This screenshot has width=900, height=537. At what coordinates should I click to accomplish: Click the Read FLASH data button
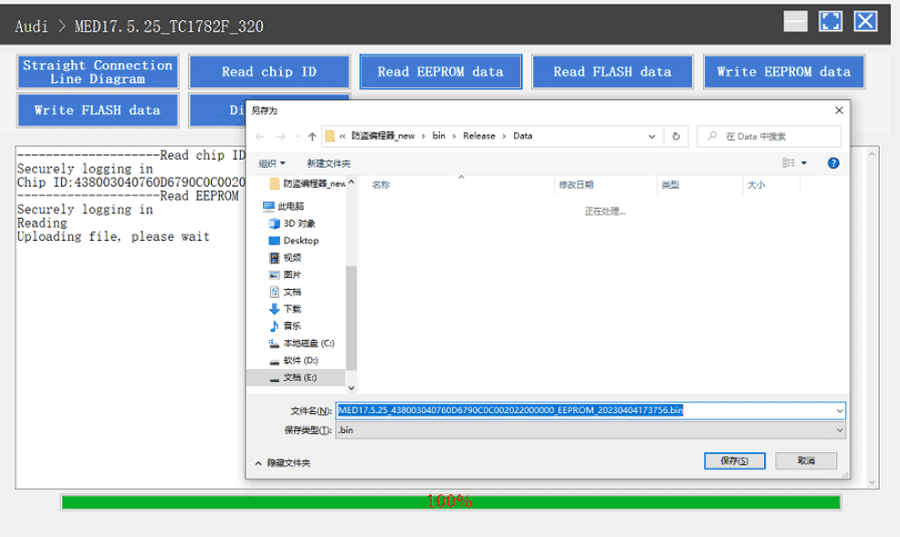[x=612, y=72]
